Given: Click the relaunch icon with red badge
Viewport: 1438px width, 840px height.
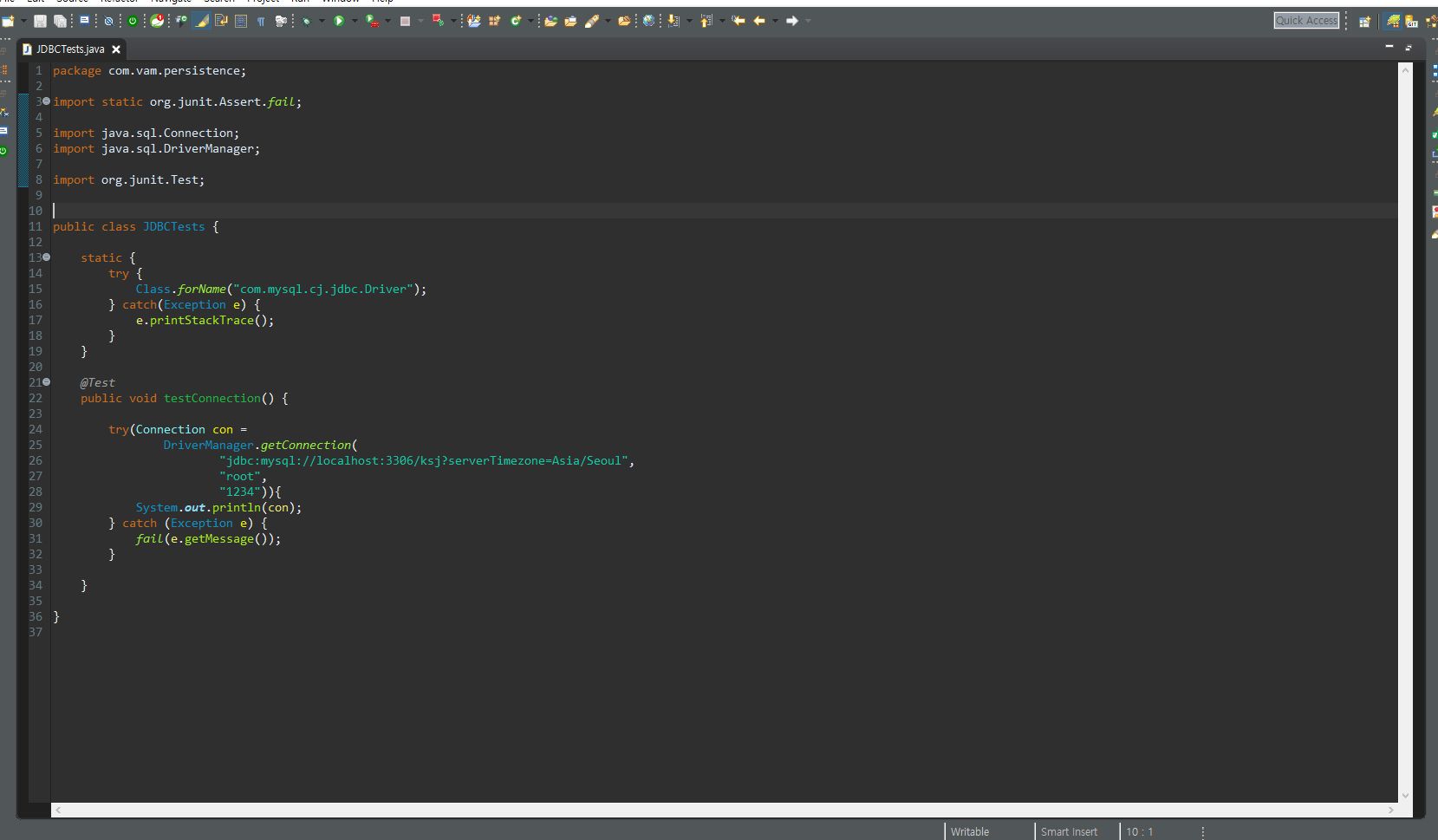Looking at the screenshot, I should pos(158,21).
